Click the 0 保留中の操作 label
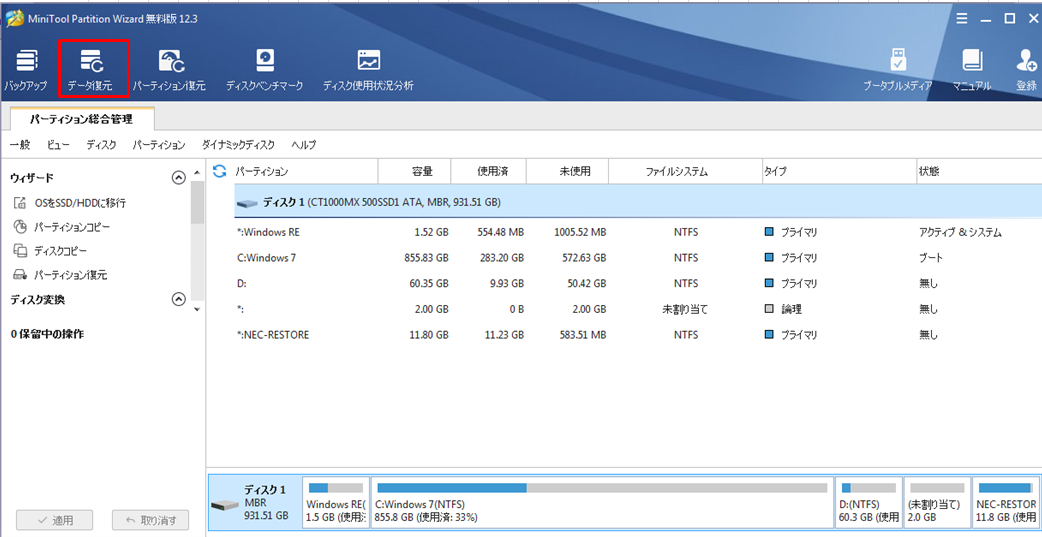1042x537 pixels. click(47, 334)
